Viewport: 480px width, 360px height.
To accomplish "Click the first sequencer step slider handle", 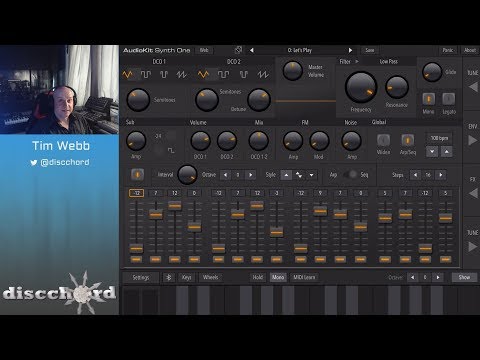I will 136,248.
